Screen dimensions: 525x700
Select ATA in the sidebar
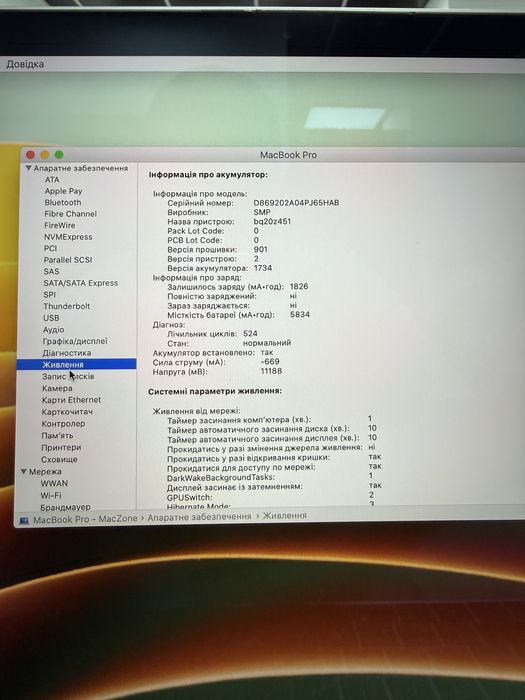pos(52,179)
